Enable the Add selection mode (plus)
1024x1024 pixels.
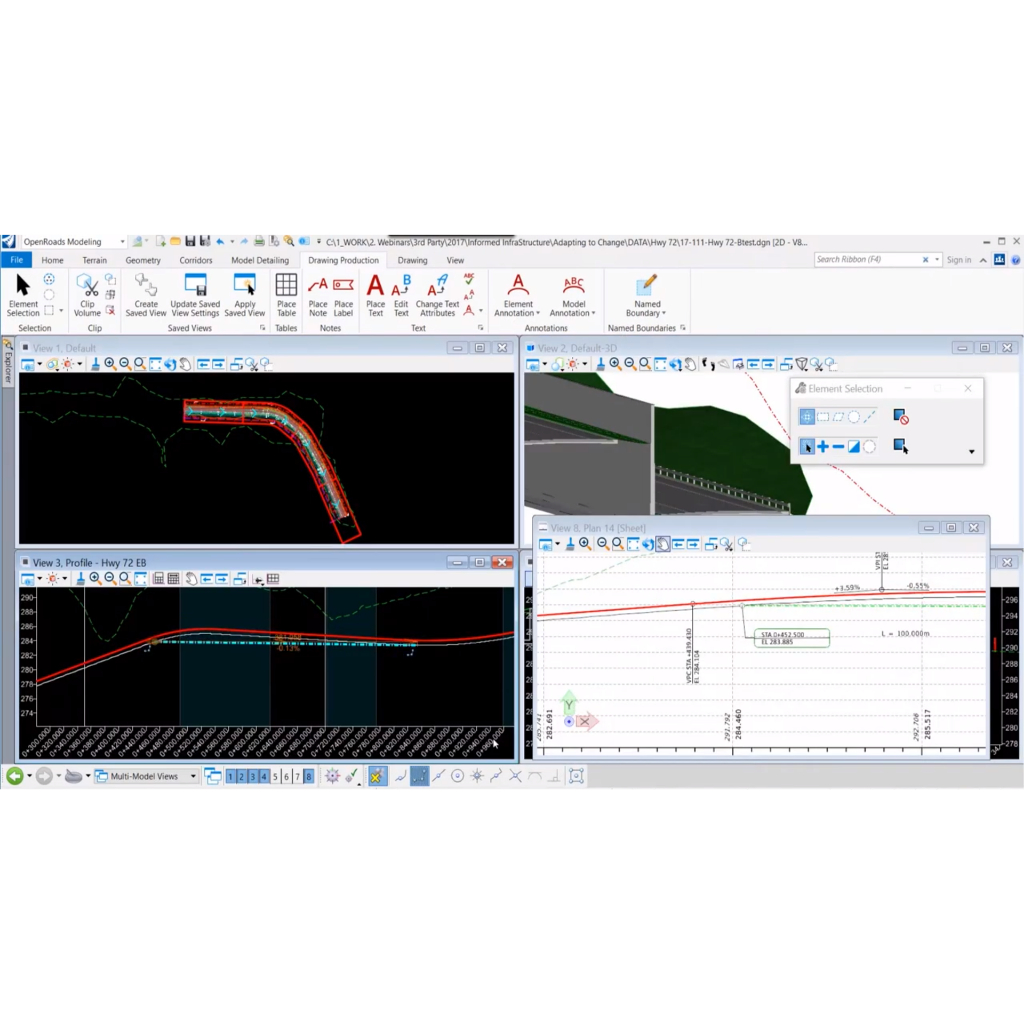pos(822,447)
